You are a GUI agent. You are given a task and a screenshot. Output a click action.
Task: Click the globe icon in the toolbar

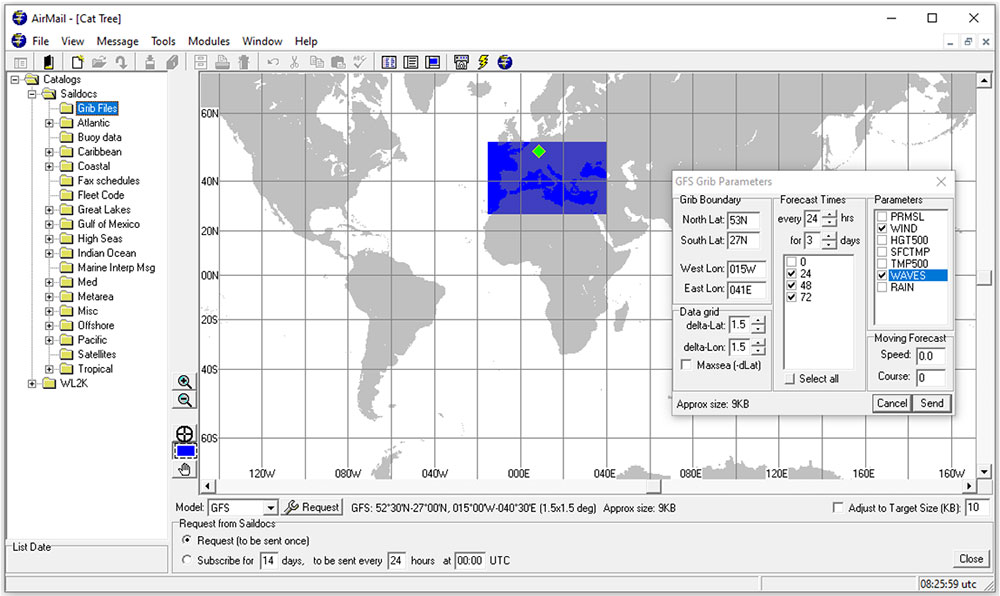[505, 62]
